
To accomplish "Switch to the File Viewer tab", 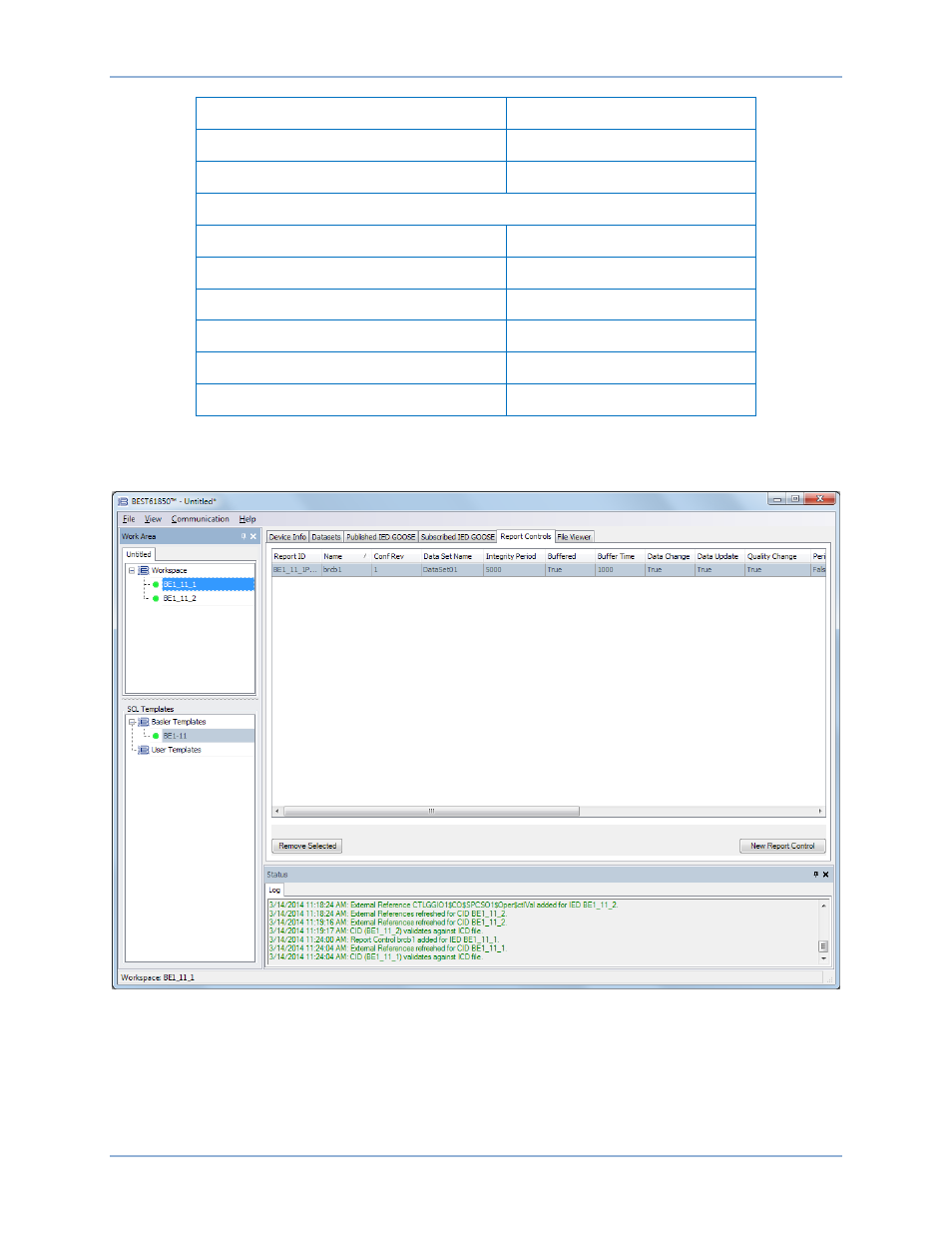I will point(574,537).
